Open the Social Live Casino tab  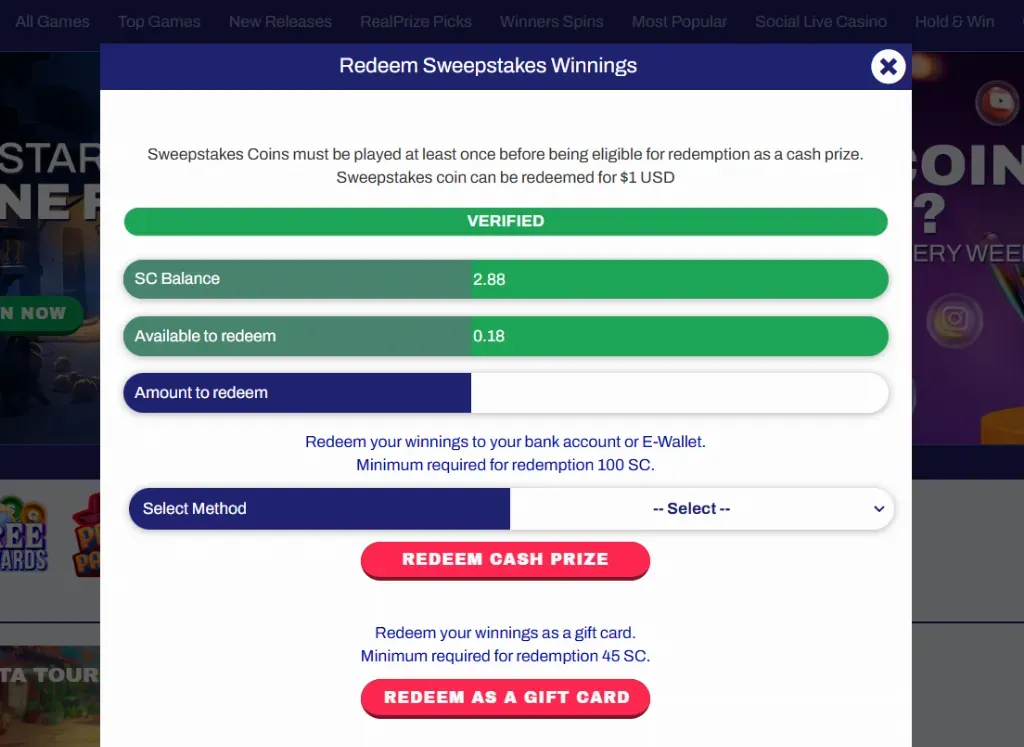821,21
